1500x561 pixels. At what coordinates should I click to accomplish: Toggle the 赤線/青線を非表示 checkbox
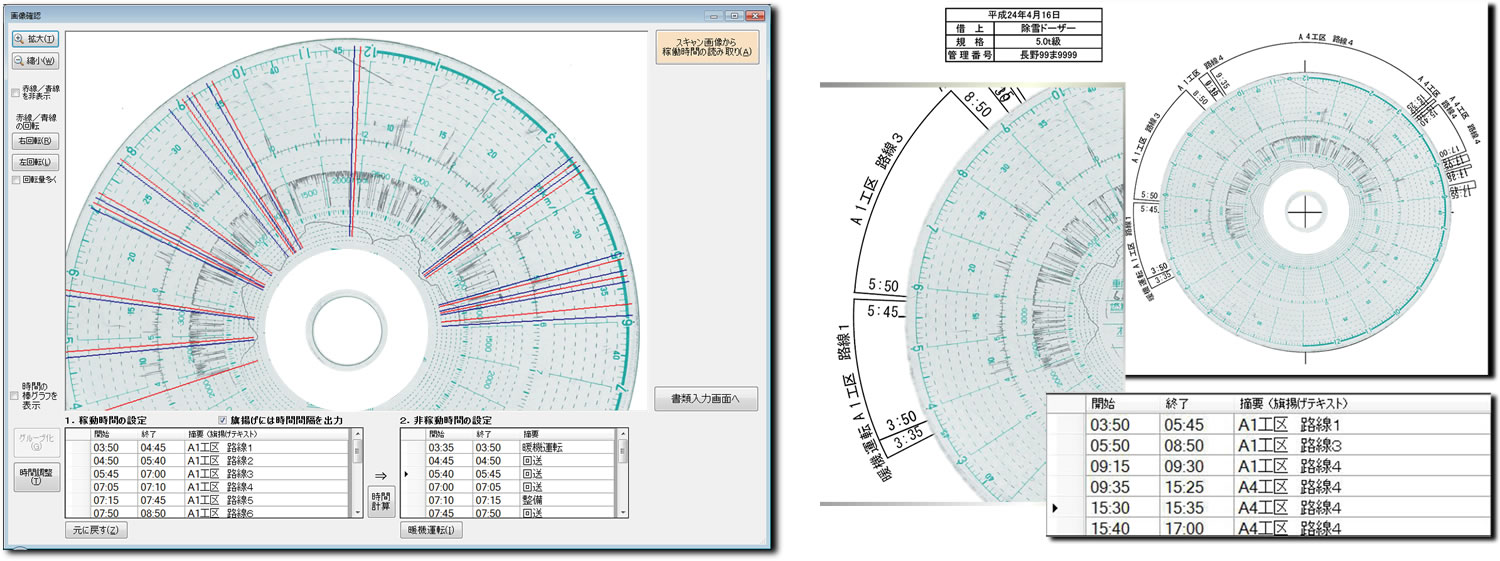[x=15, y=93]
